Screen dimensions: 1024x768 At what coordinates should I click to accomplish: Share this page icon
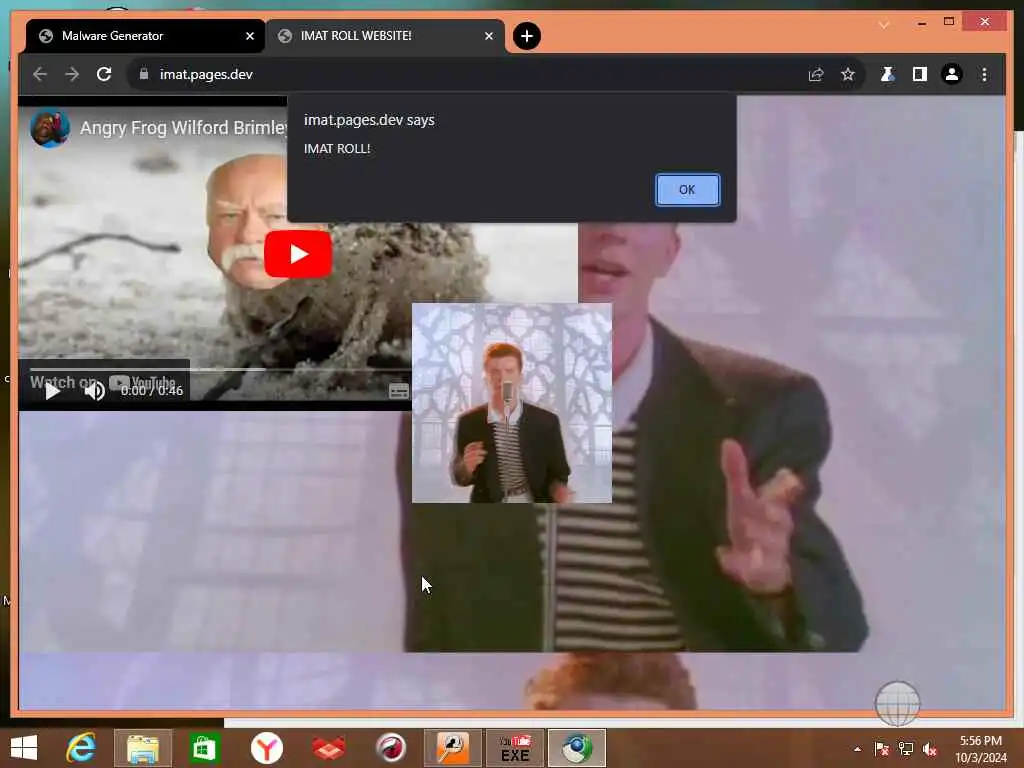[x=816, y=74]
